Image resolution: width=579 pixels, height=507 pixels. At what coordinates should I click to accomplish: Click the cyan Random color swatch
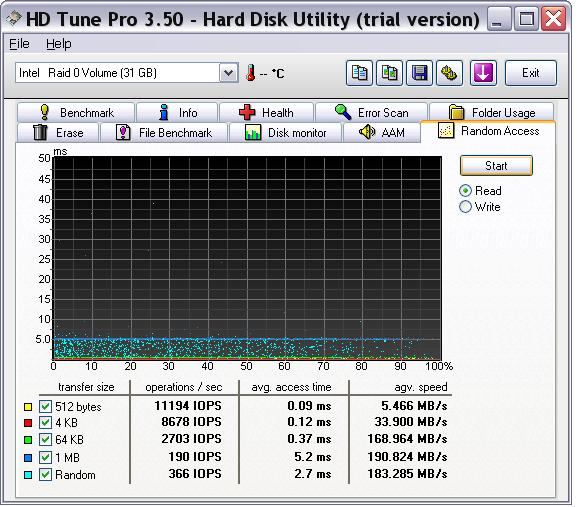28,475
